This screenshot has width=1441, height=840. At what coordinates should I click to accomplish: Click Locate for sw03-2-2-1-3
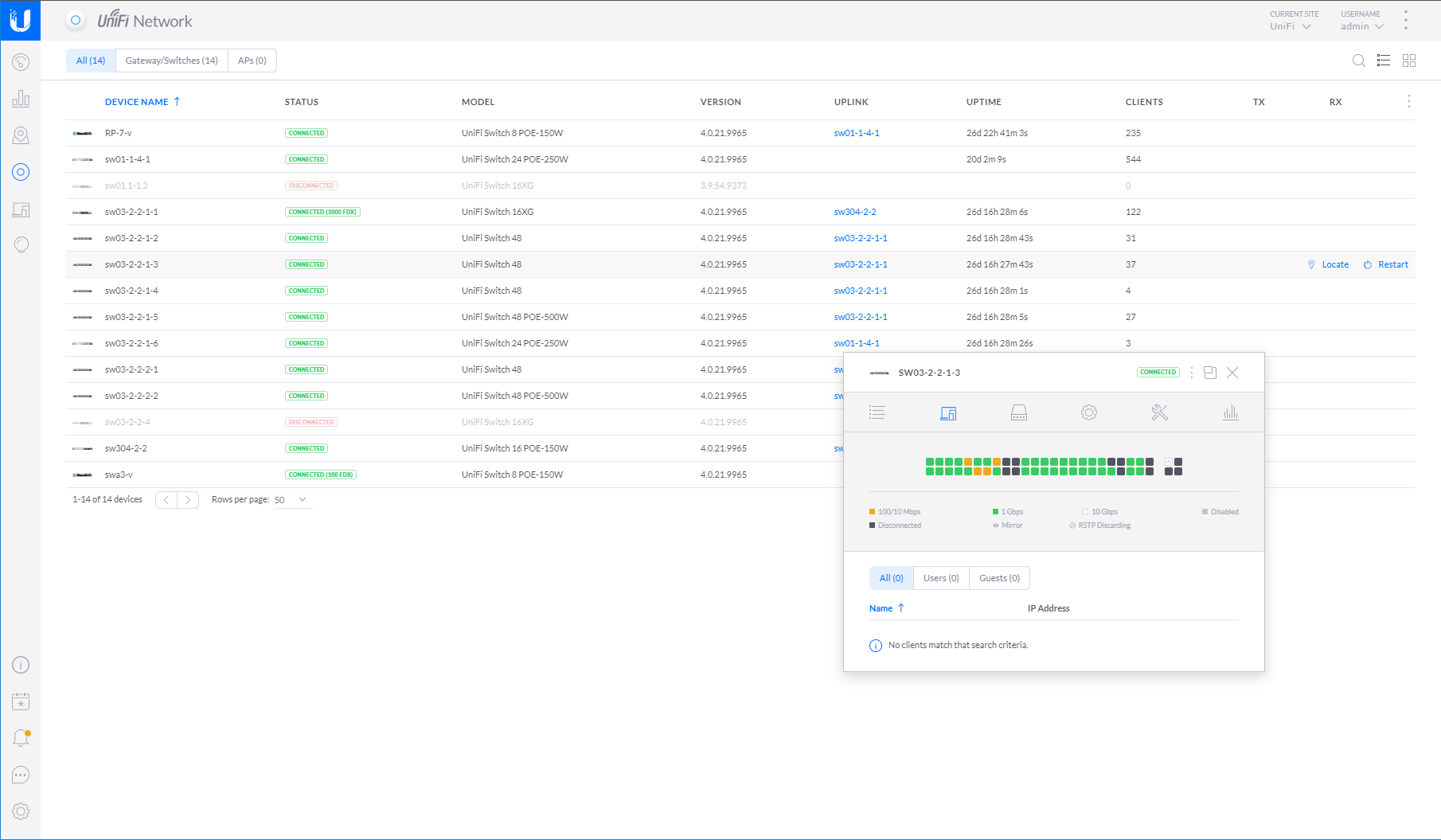[x=1328, y=264]
